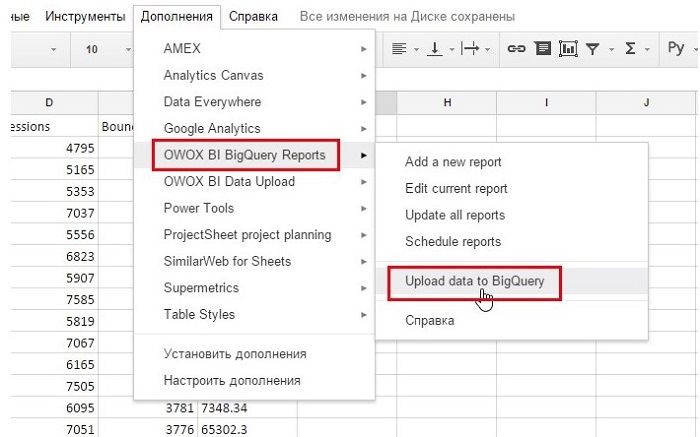
Task: Choose Установить дополнения
Action: tap(254, 354)
